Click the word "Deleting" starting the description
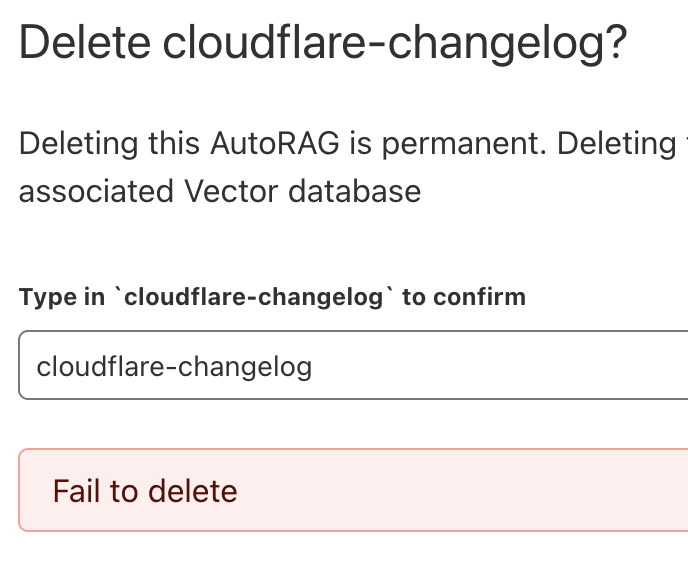The width and height of the screenshot is (688, 564). click(x=78, y=143)
